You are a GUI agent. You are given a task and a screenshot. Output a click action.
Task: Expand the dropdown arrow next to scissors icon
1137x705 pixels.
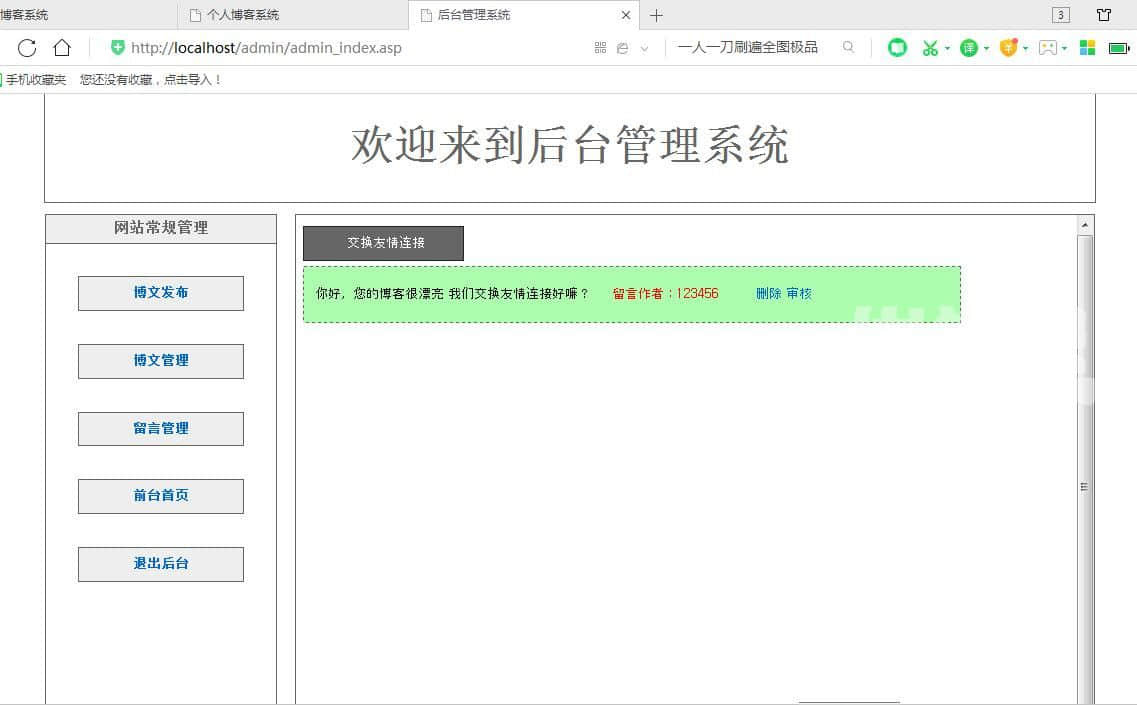point(947,48)
